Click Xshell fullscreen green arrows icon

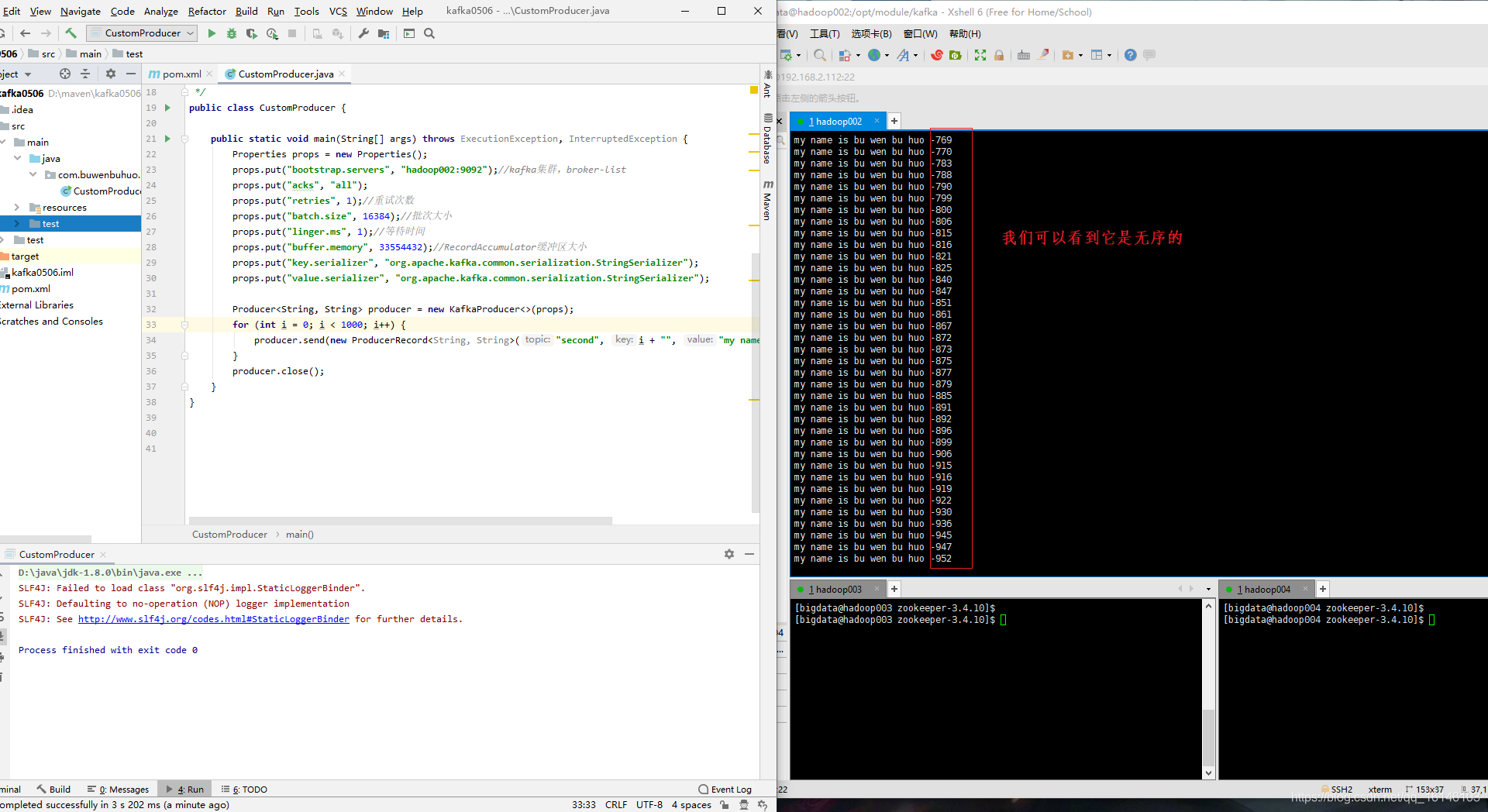[x=980, y=55]
